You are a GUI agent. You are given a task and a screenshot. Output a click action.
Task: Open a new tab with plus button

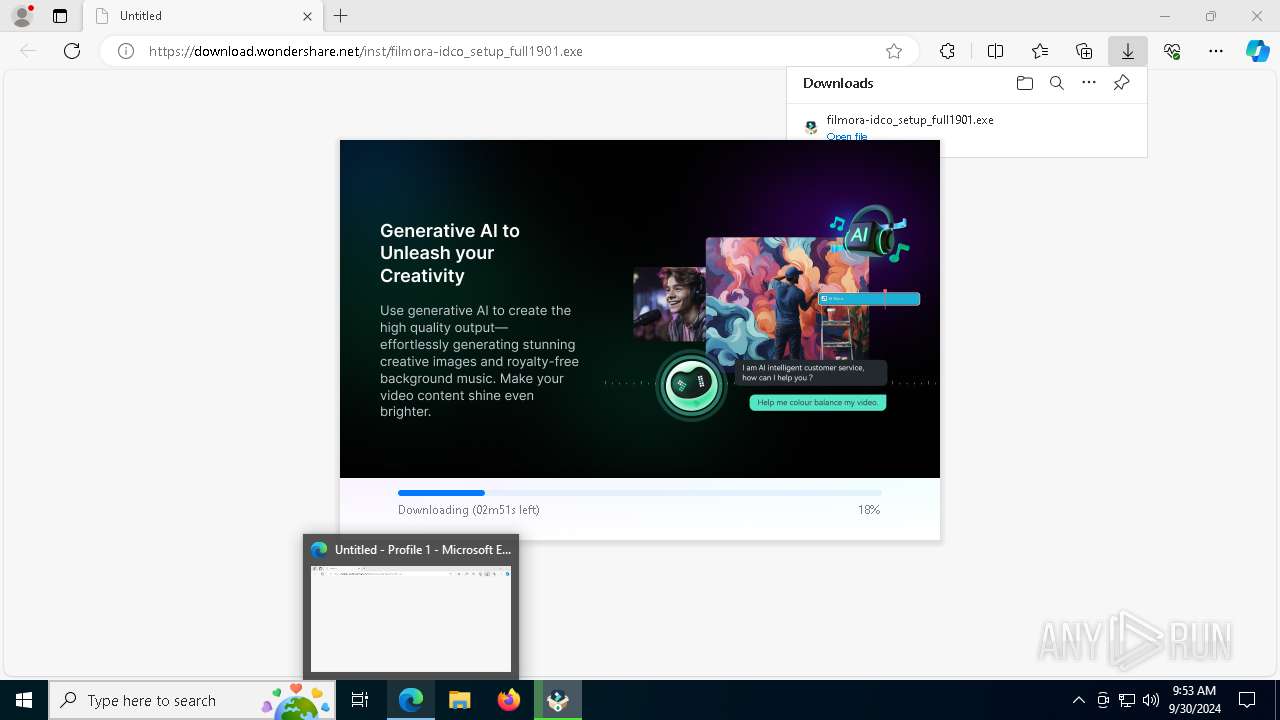click(341, 16)
